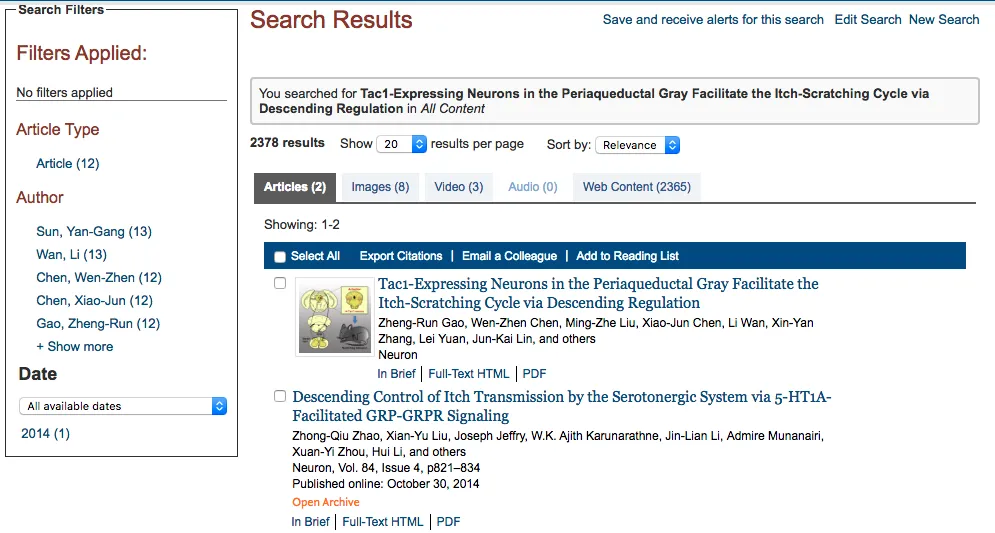Open the Web Content (2365) tab

pos(636,187)
